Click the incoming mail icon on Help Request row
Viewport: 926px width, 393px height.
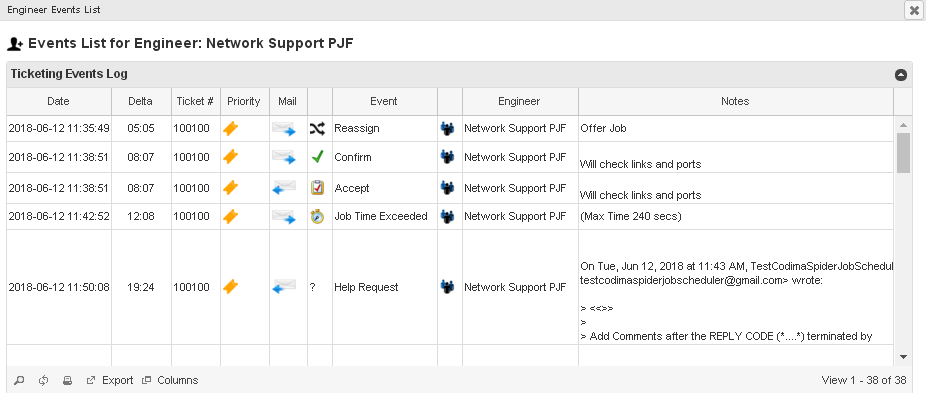coord(283,287)
